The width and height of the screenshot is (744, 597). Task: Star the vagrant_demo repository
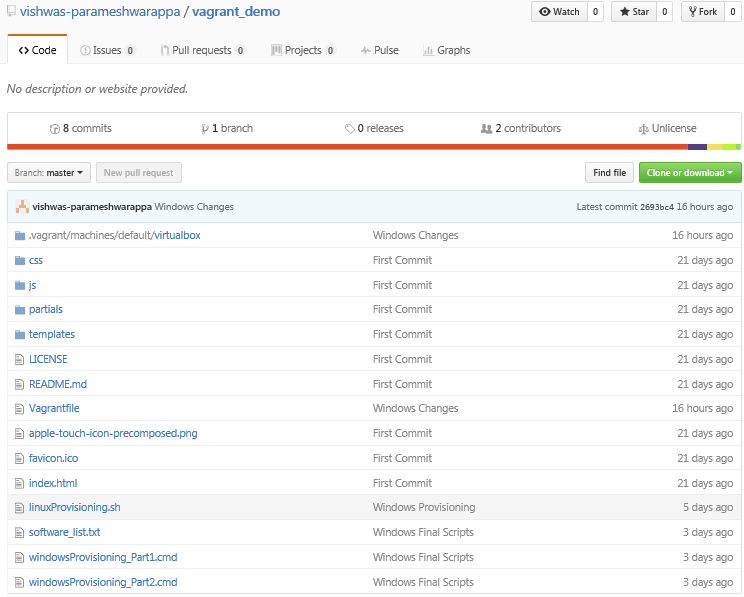pyautogui.click(x=634, y=12)
